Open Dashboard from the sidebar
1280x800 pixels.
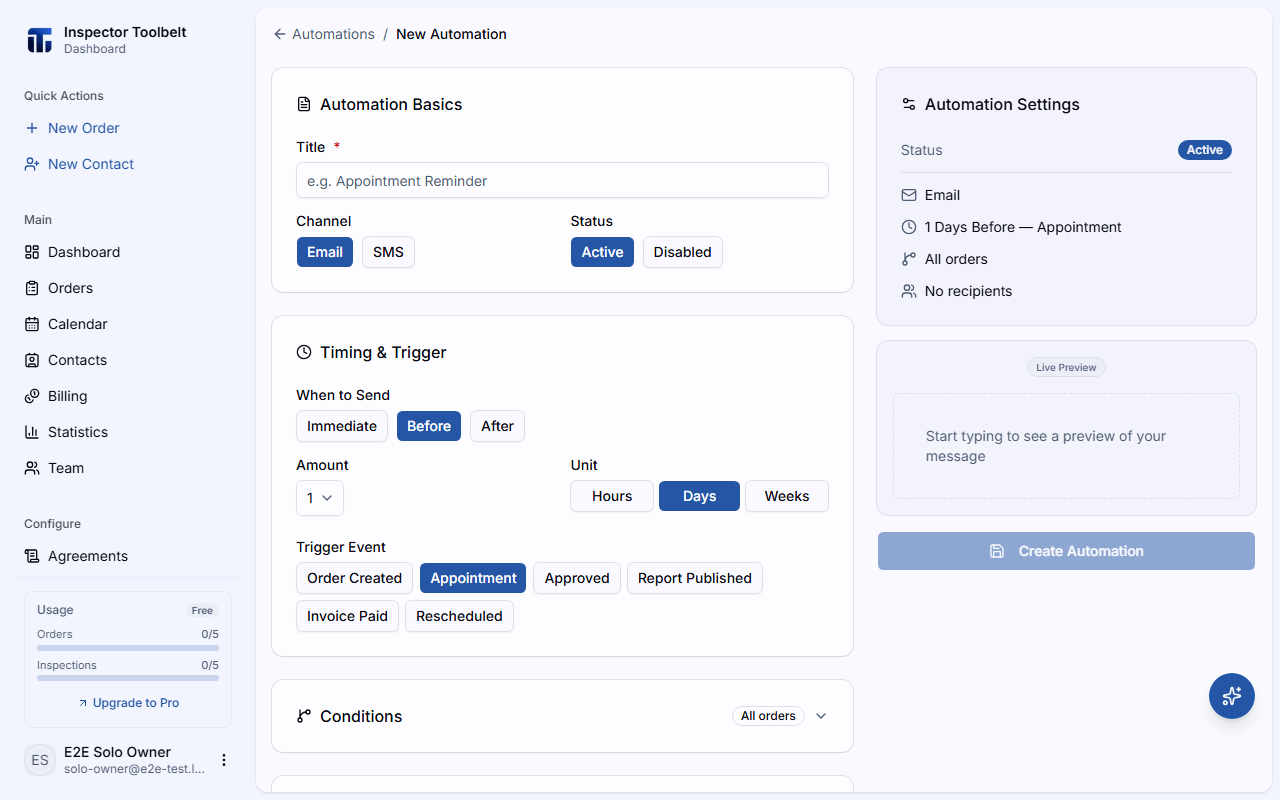coord(128,252)
